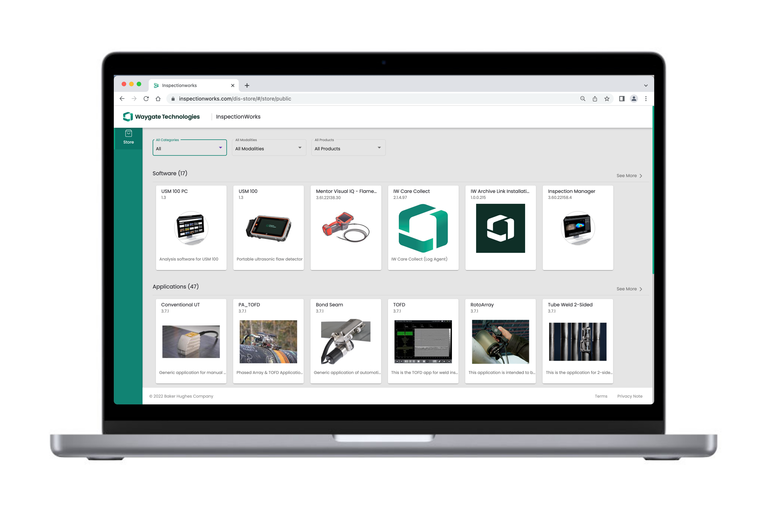This screenshot has height=512, width=768.
Task: Open the browser three-dot menu
Action: 646,98
